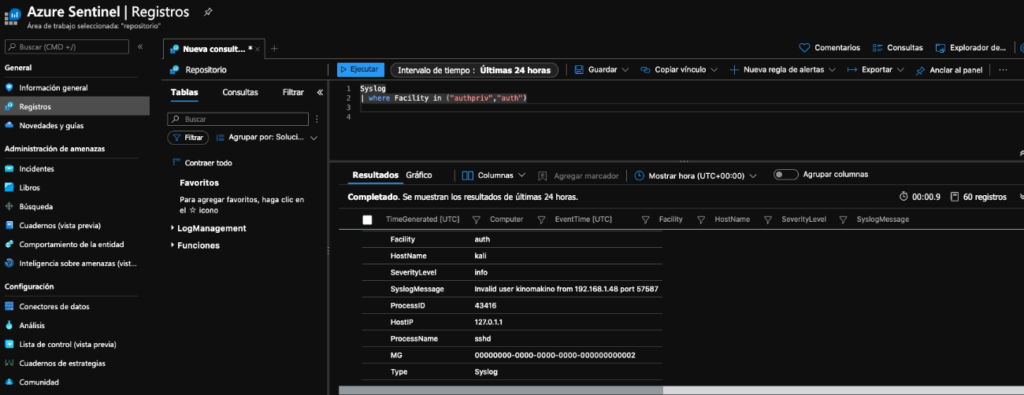The image size is (1024, 395).
Task: Open Nueva regla de alertas dropdown
Action: click(x=782, y=70)
